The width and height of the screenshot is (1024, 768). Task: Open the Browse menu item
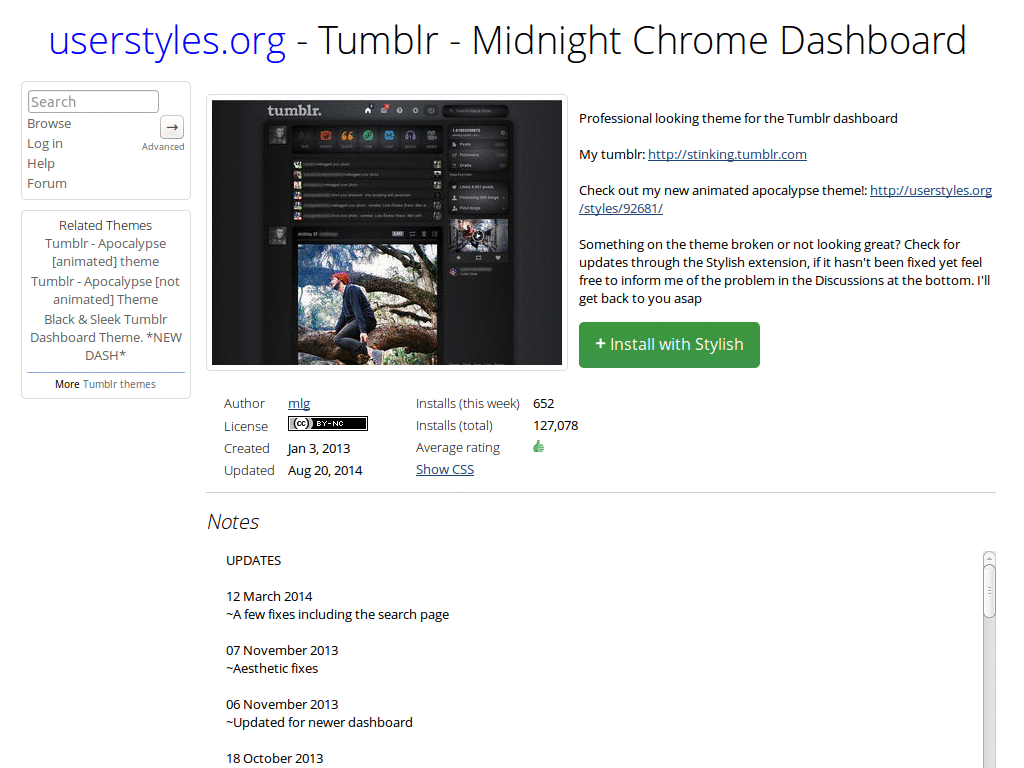49,123
